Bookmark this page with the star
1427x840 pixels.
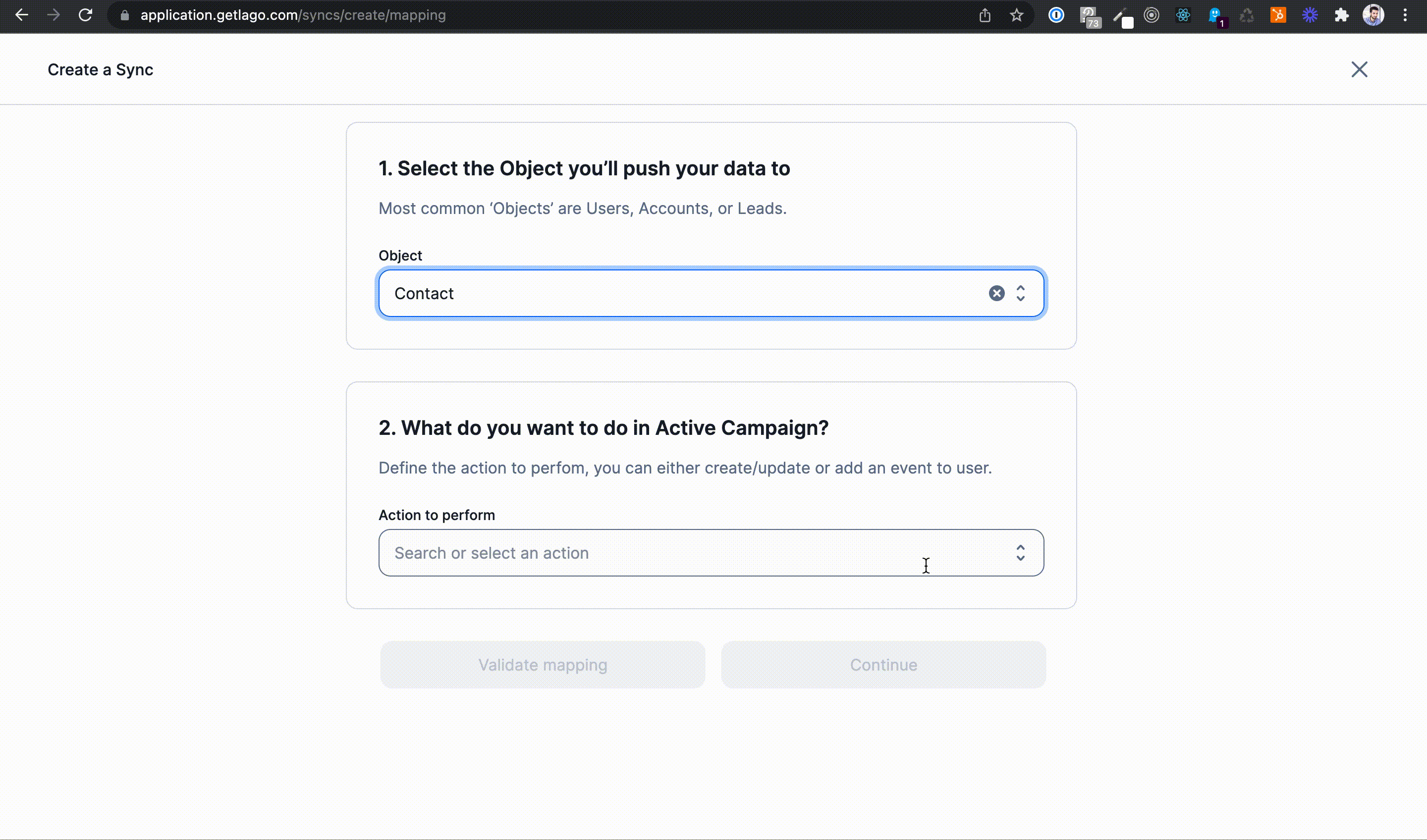tap(1016, 15)
